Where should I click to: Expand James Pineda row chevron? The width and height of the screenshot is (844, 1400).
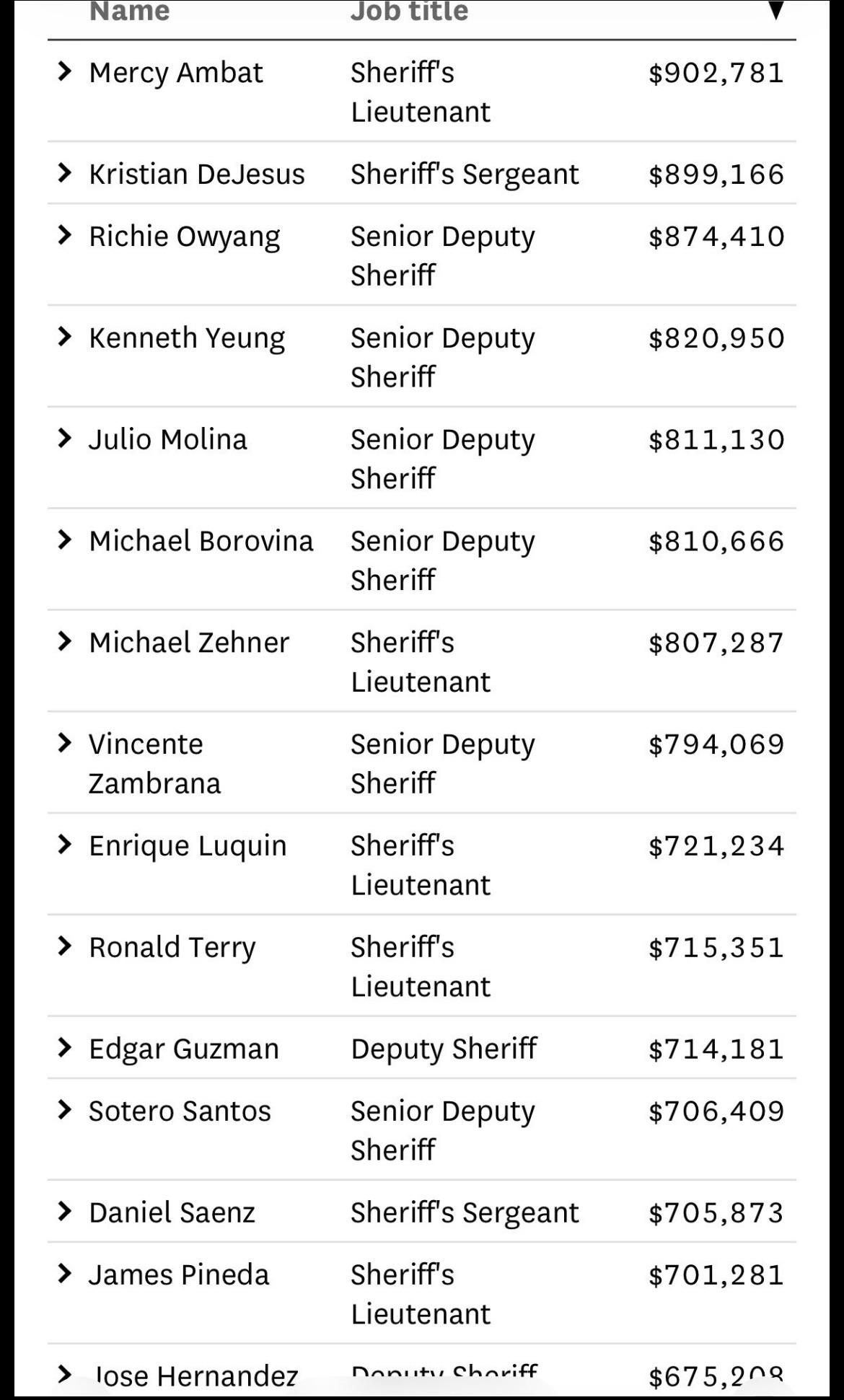(65, 1274)
